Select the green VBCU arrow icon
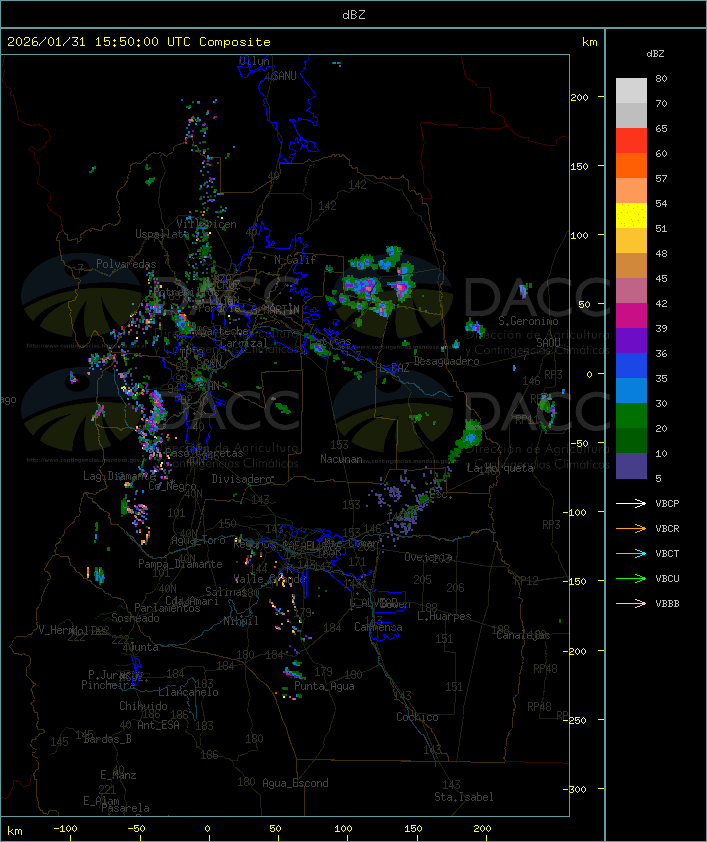 [631, 579]
